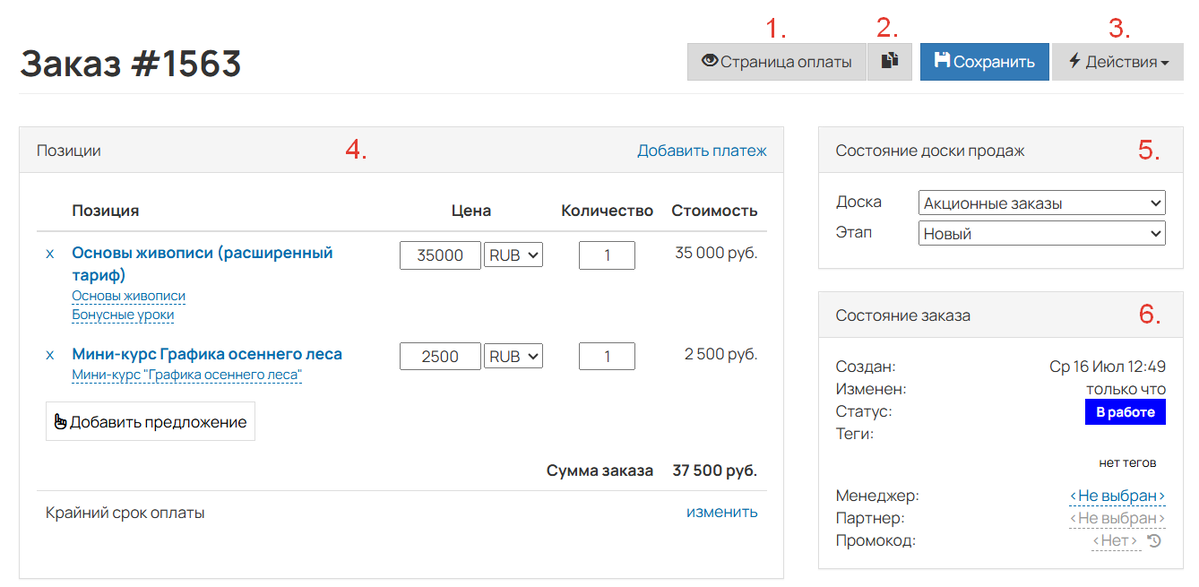
Task: Click the copy order icon button
Action: click(889, 62)
